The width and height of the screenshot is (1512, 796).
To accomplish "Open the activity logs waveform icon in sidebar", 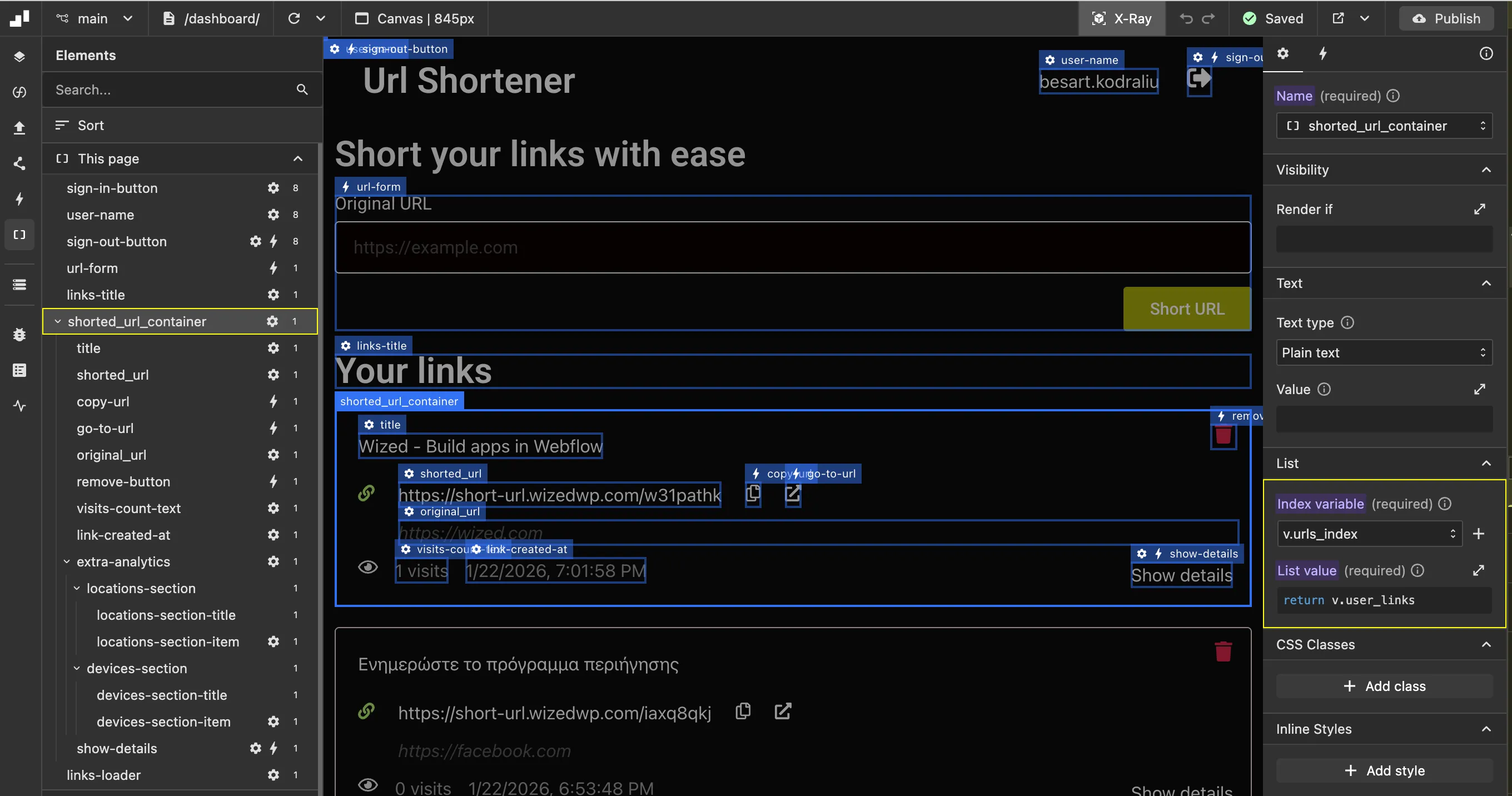I will [19, 406].
